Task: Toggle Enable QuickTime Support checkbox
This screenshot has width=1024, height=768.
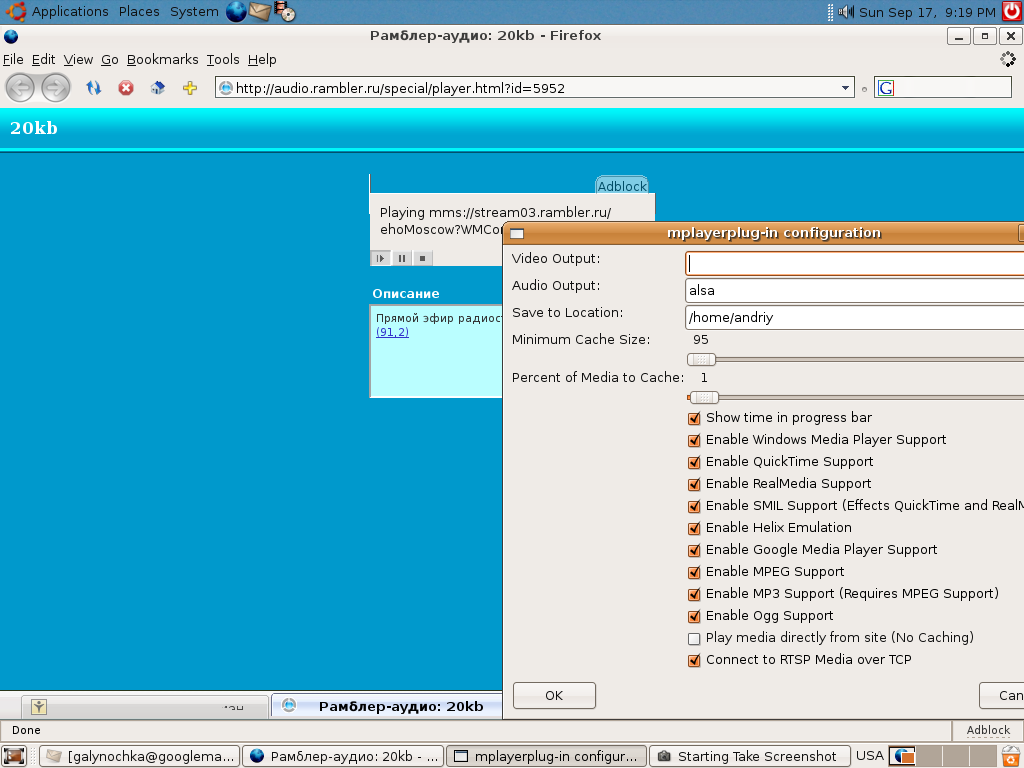Action: pyautogui.click(x=694, y=462)
